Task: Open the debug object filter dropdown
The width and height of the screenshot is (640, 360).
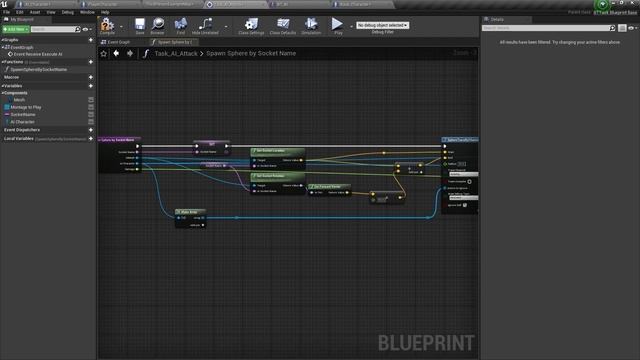Action: (382, 25)
